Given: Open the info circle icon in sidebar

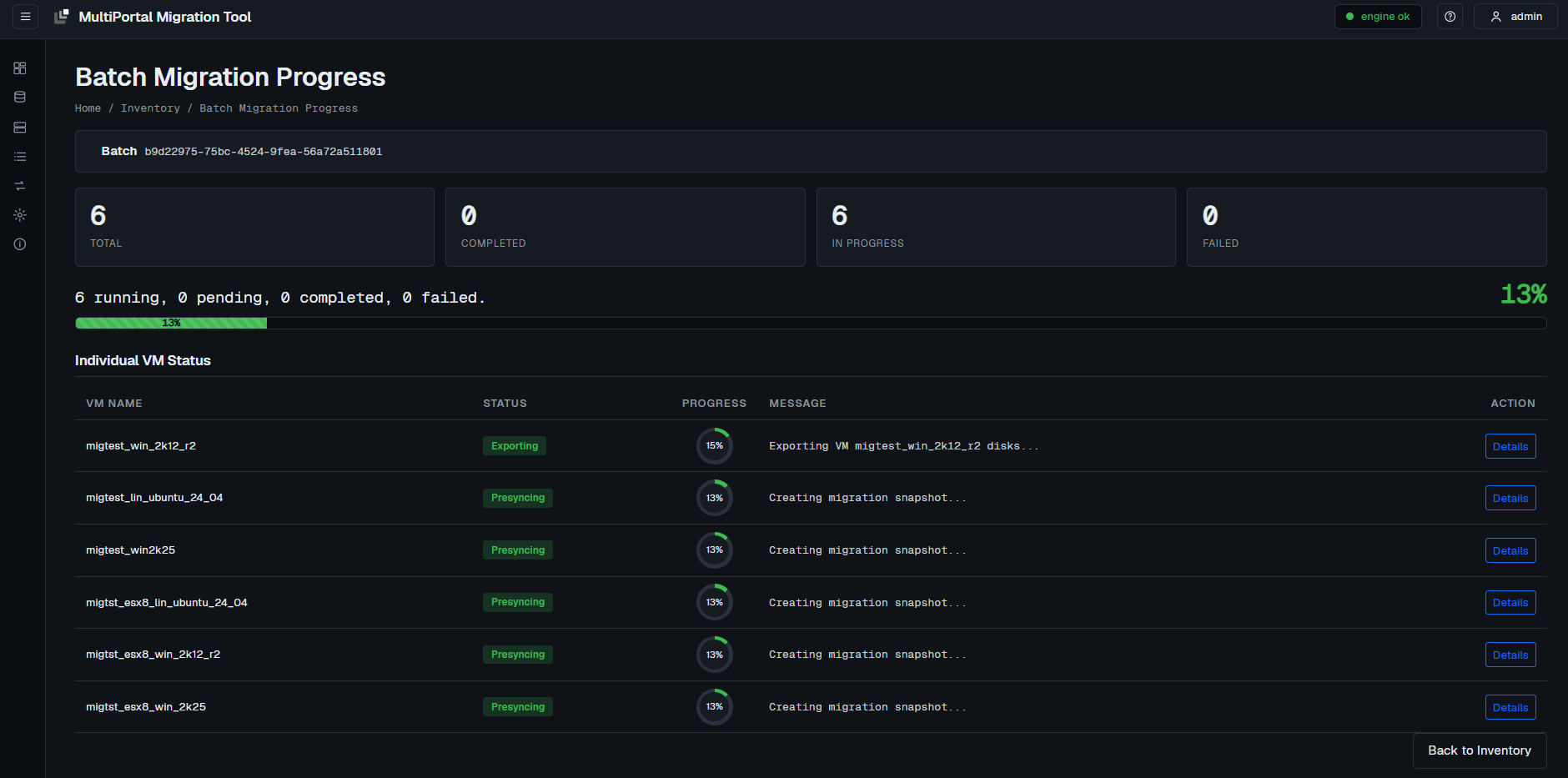Looking at the screenshot, I should (20, 244).
